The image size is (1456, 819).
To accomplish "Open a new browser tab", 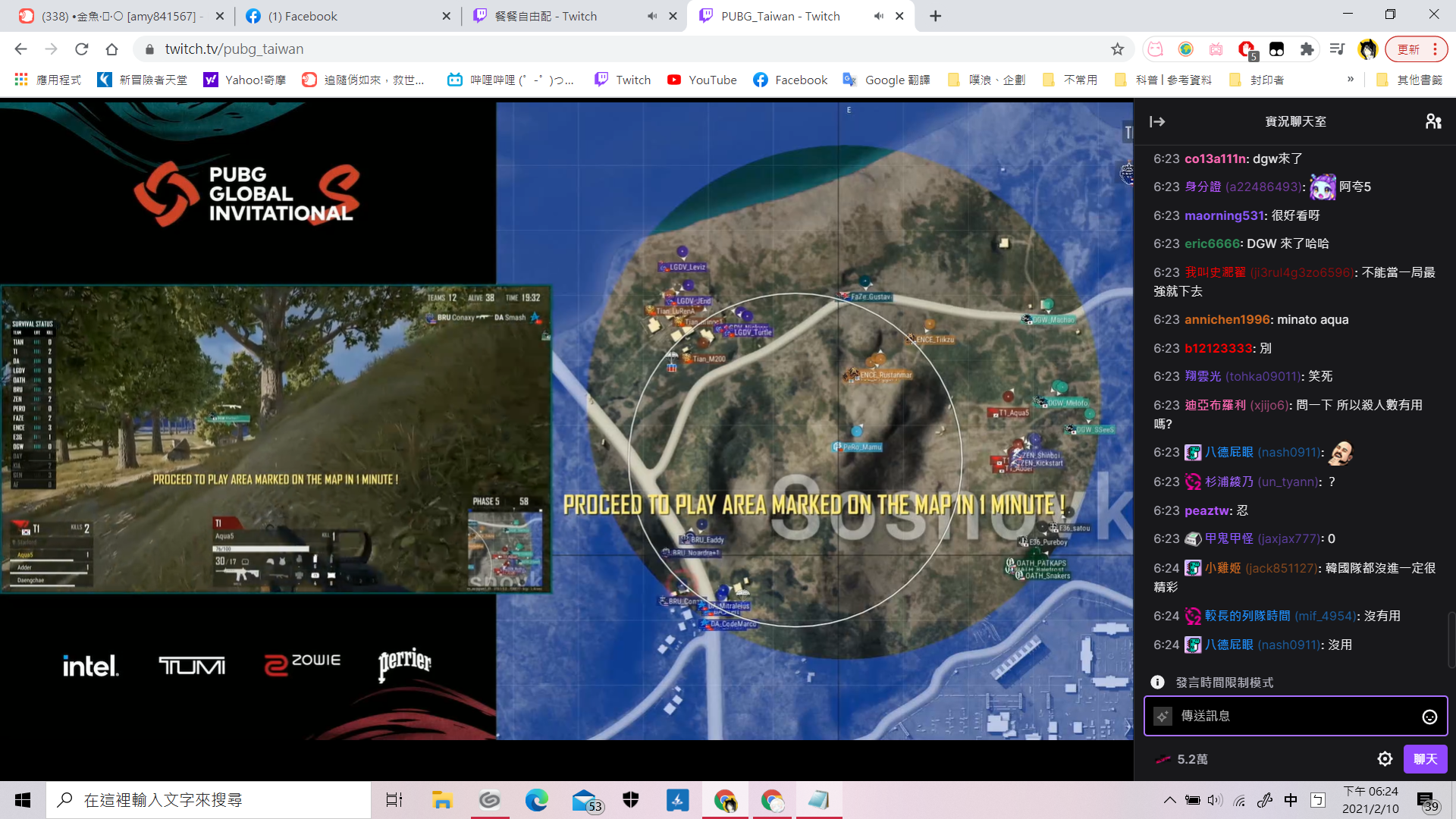I will pos(935,16).
